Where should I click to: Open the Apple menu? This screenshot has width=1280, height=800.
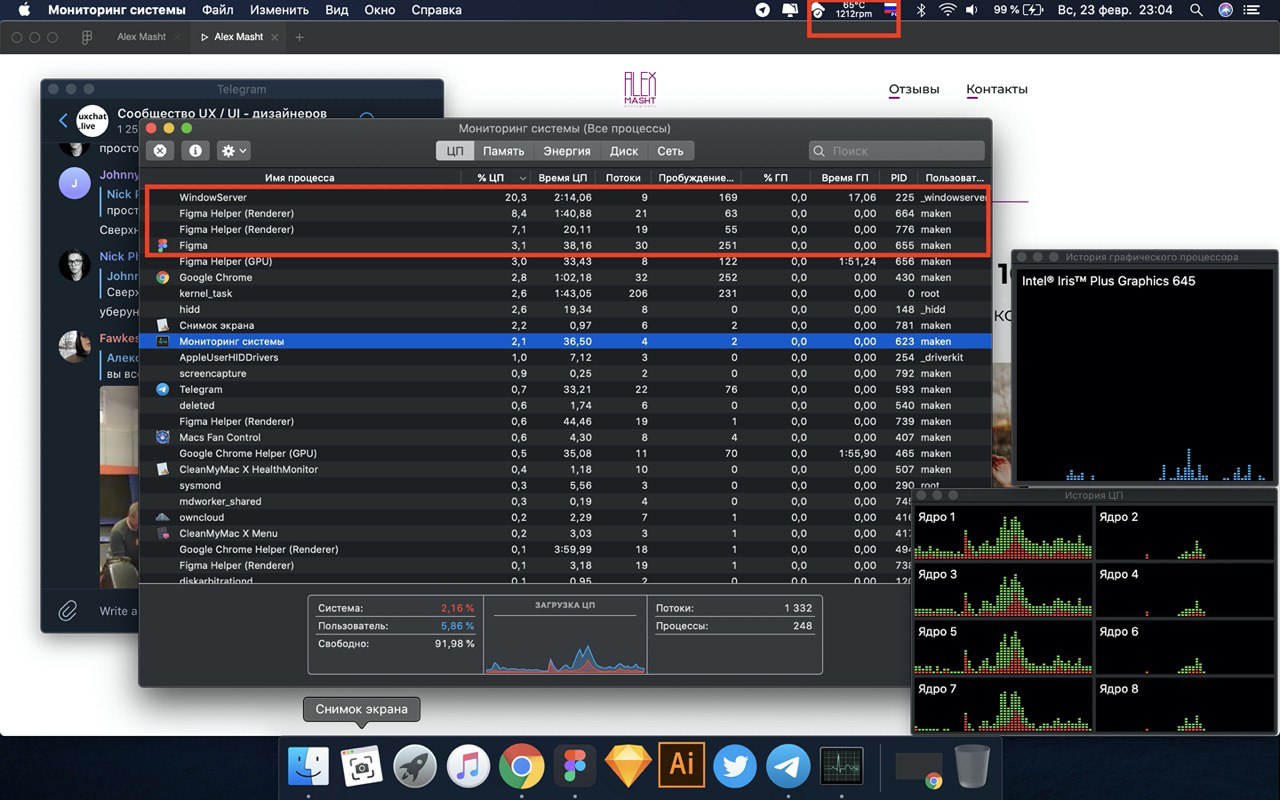25,10
